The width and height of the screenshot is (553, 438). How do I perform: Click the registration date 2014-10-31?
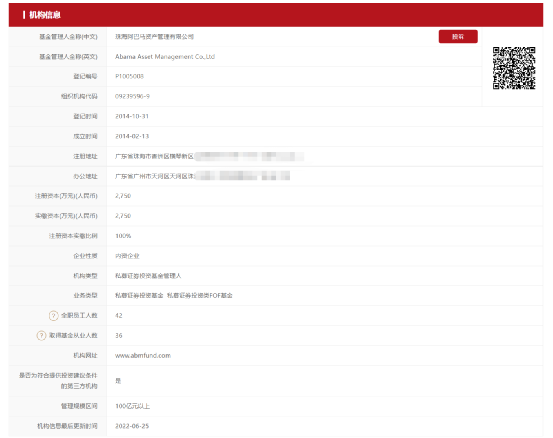click(x=132, y=116)
